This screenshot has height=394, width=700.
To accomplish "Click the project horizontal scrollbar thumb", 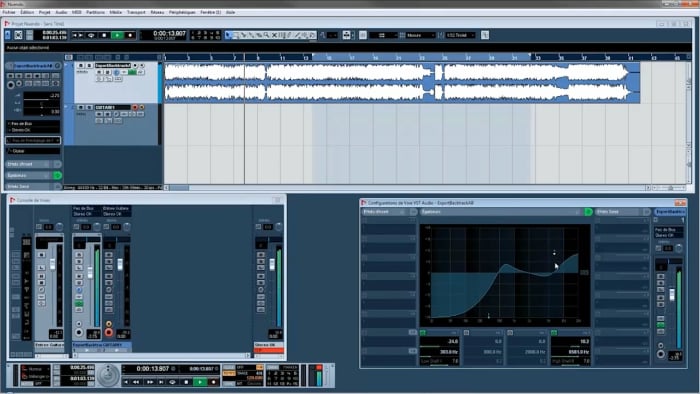I will pos(179,188).
